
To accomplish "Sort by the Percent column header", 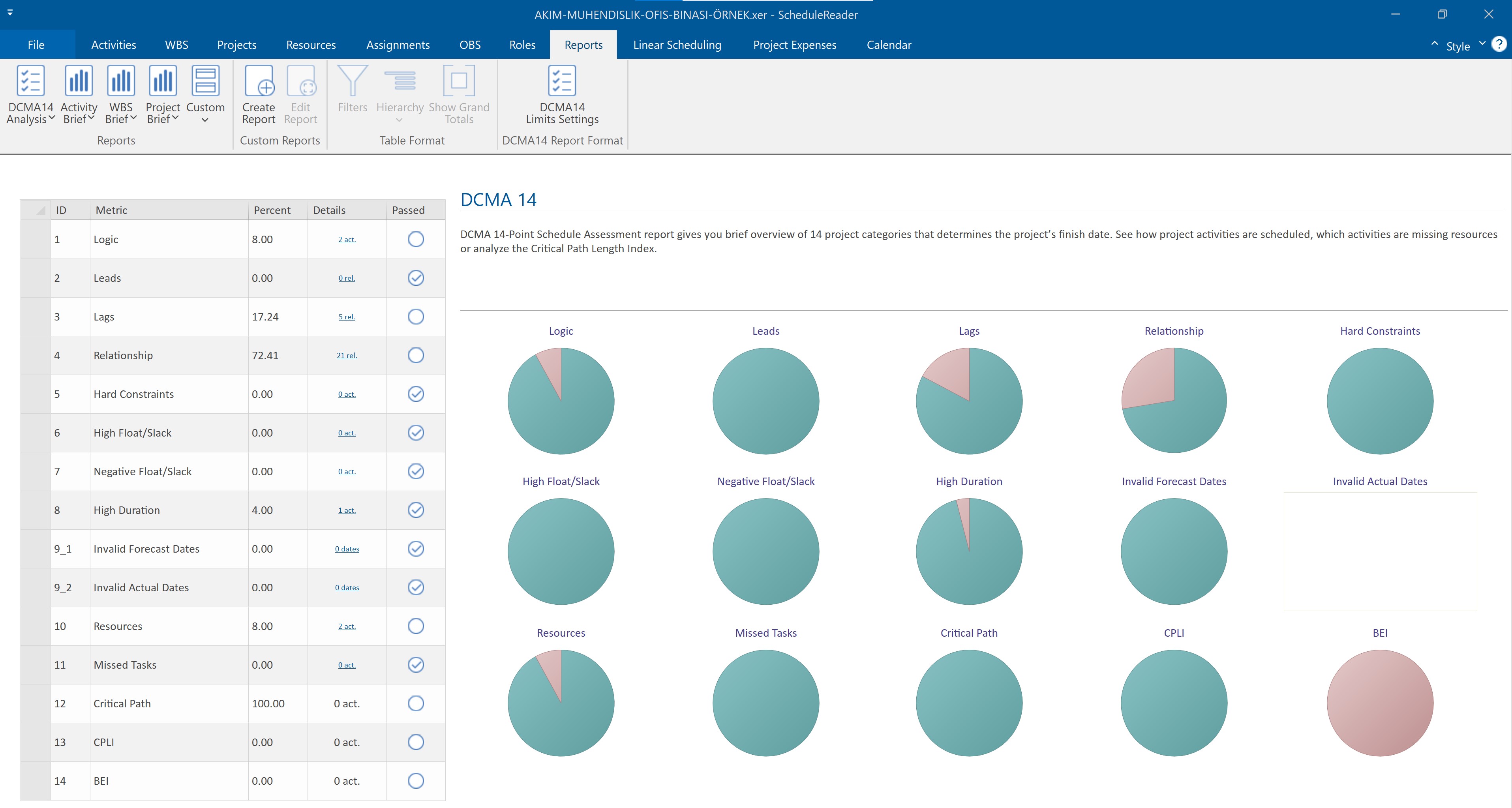I will [x=272, y=210].
